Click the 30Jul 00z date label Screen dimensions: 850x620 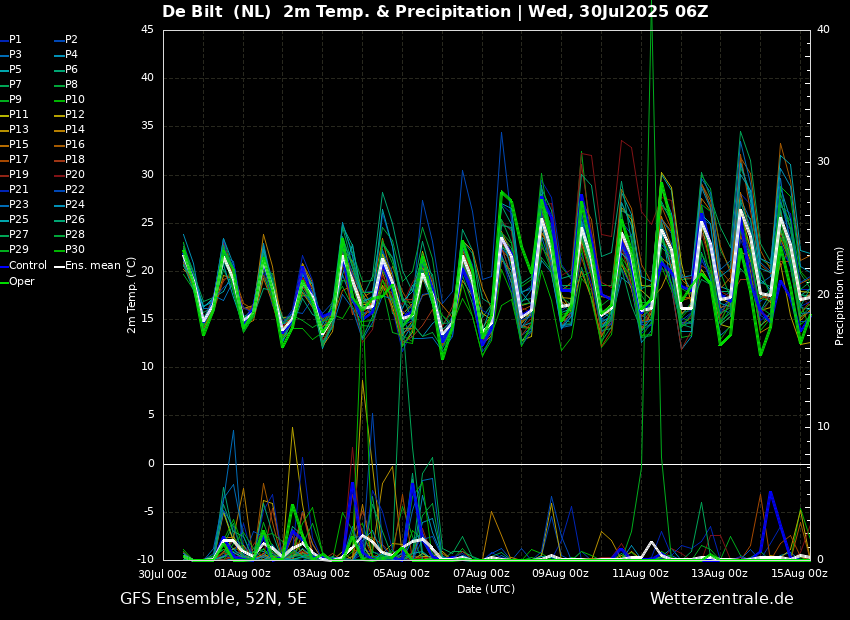[163, 574]
